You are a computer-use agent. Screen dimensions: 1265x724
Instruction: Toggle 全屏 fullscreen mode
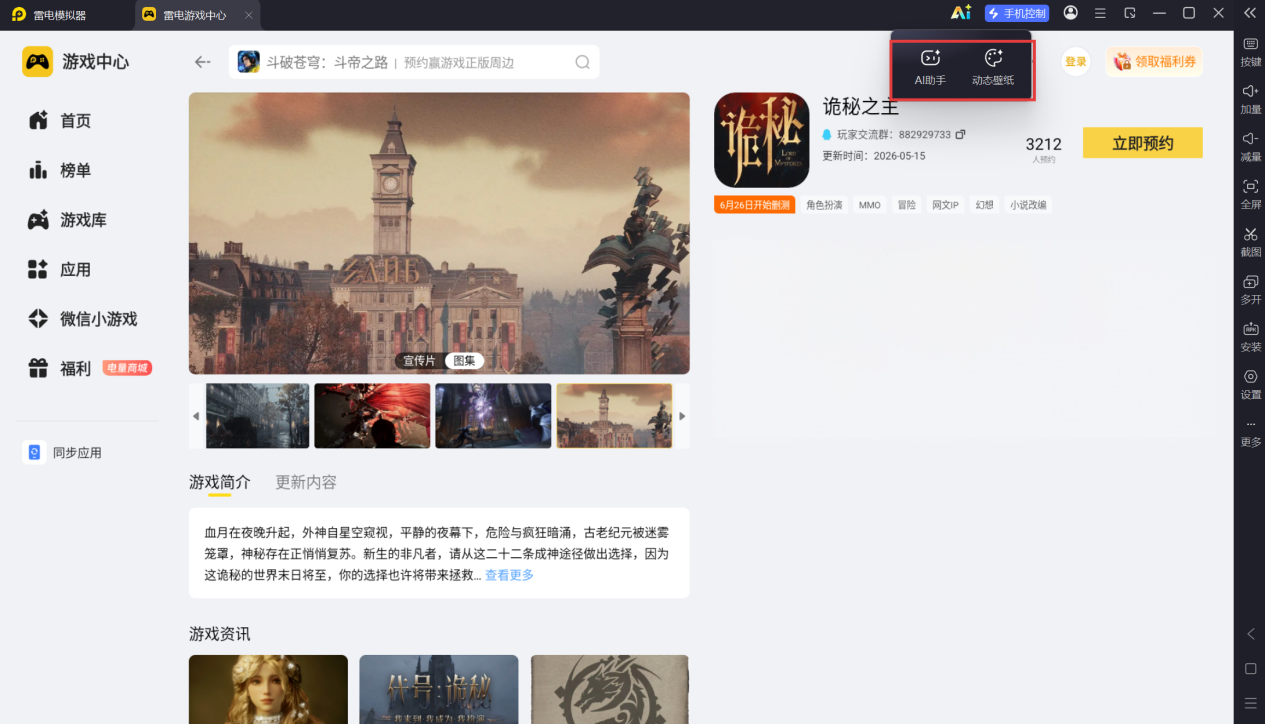click(x=1250, y=194)
